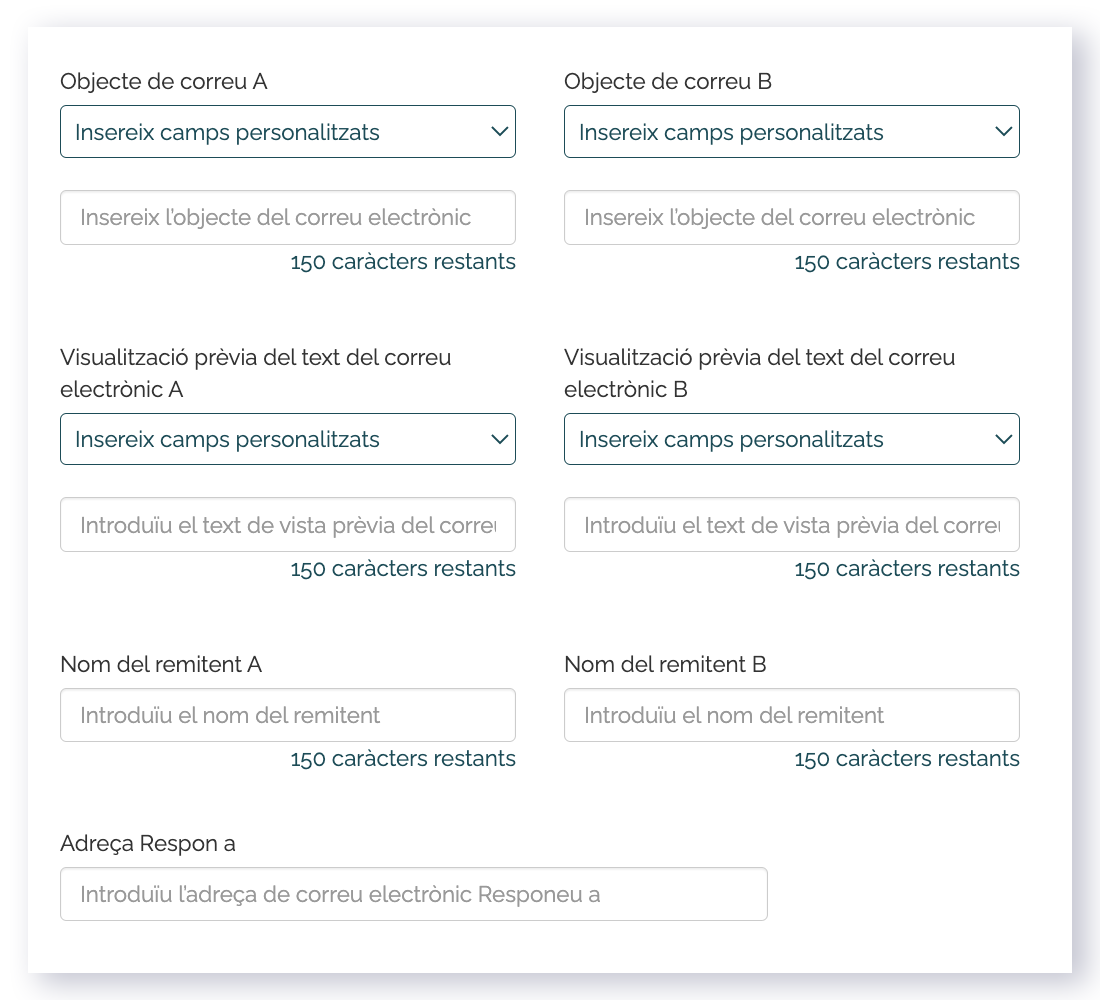Select the Nom del remitent B text field
The width and height of the screenshot is (1100, 1000).
point(791,715)
